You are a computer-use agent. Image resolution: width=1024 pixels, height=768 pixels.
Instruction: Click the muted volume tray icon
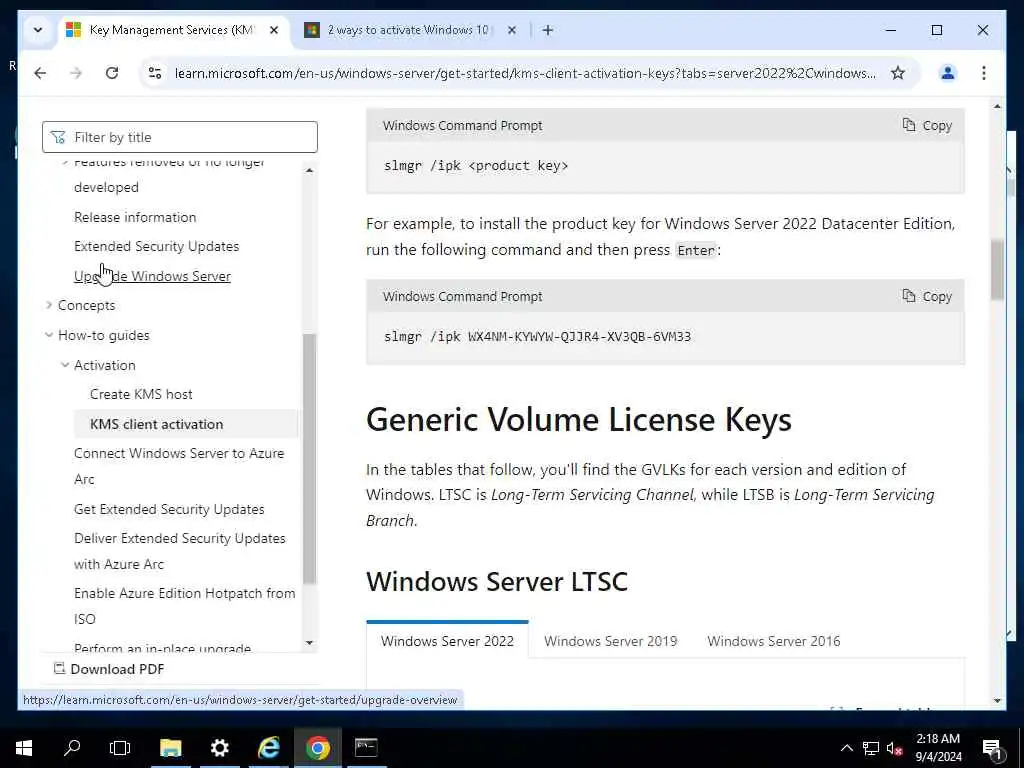894,748
